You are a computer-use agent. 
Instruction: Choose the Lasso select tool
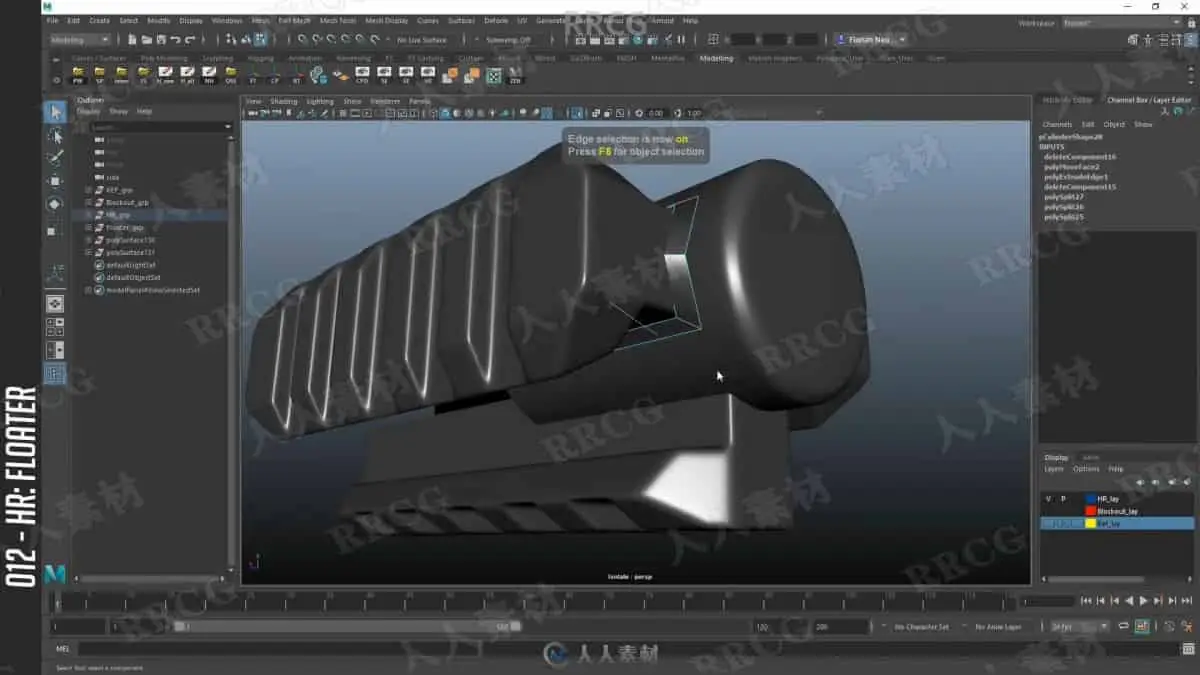[55, 136]
